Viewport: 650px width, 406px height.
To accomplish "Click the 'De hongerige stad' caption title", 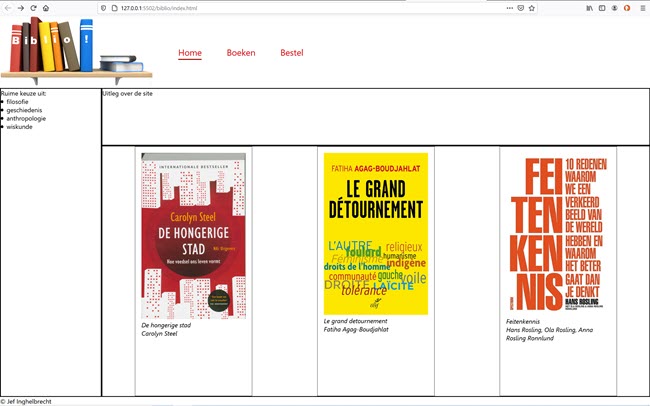I will (x=166, y=325).
